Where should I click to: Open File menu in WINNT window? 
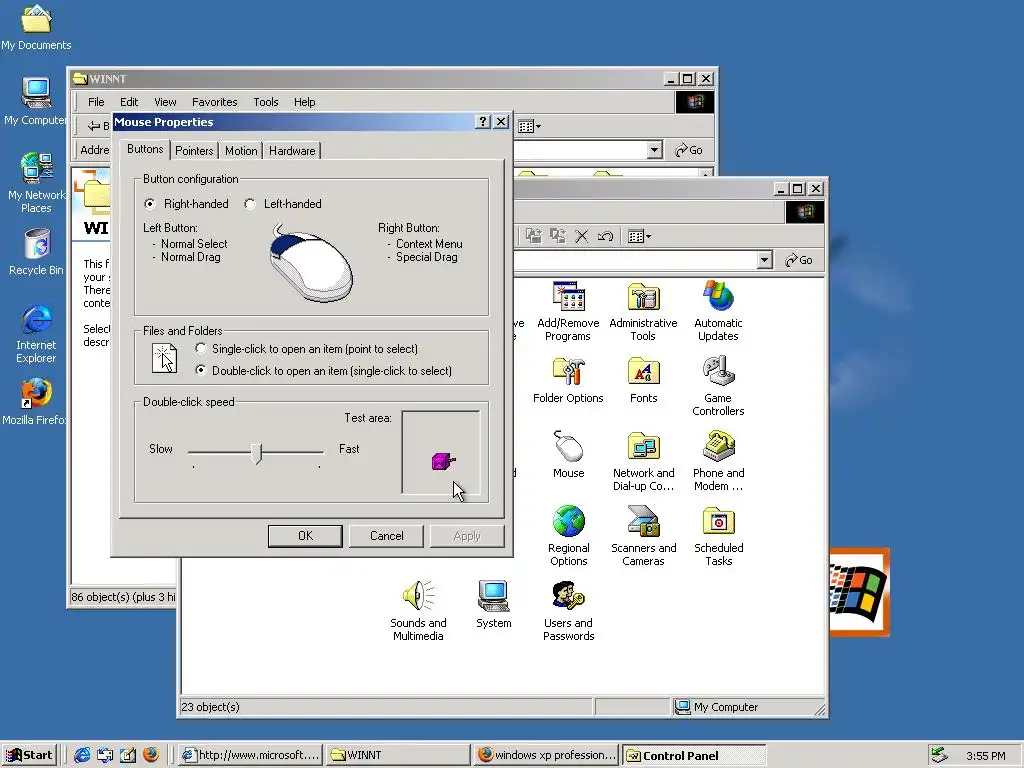tap(96, 102)
